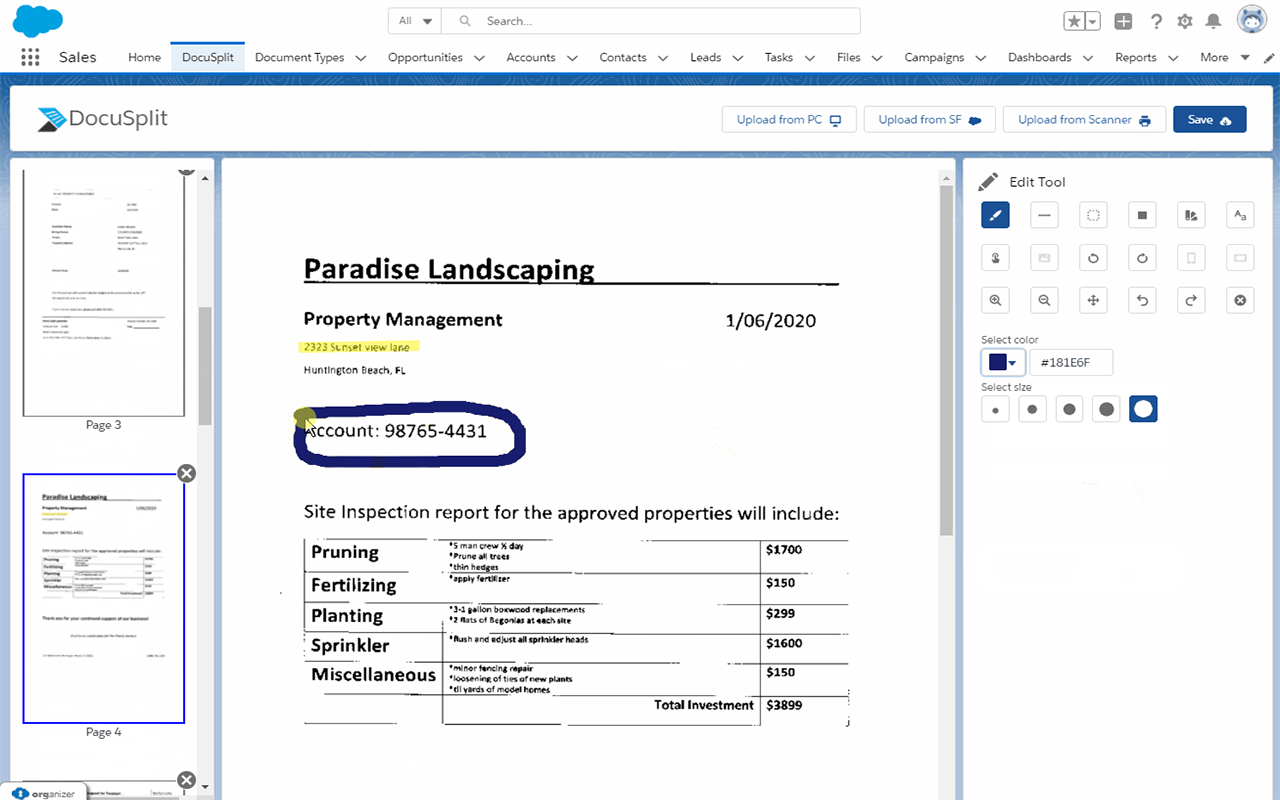Open the Dashboards tab
This screenshot has width=1280, height=800.
(1039, 57)
